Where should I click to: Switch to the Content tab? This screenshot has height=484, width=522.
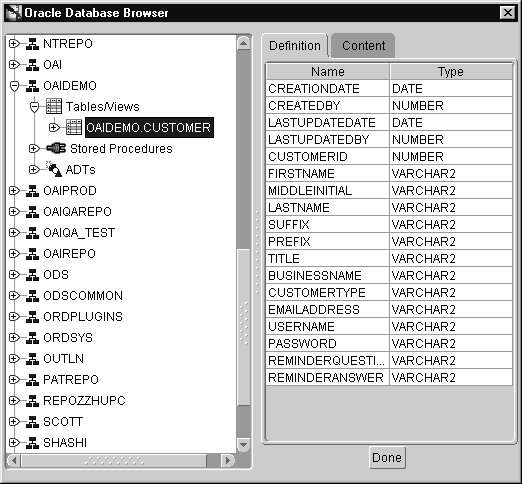[363, 46]
